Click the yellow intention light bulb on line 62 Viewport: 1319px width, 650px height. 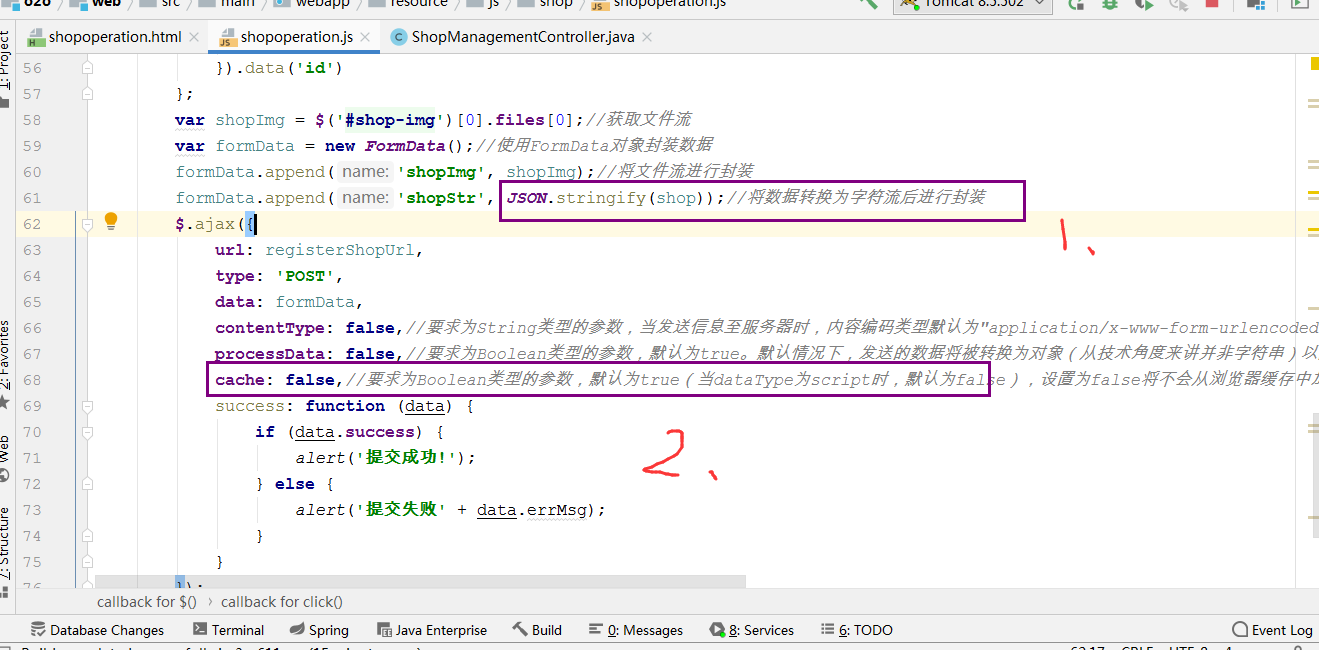point(111,222)
